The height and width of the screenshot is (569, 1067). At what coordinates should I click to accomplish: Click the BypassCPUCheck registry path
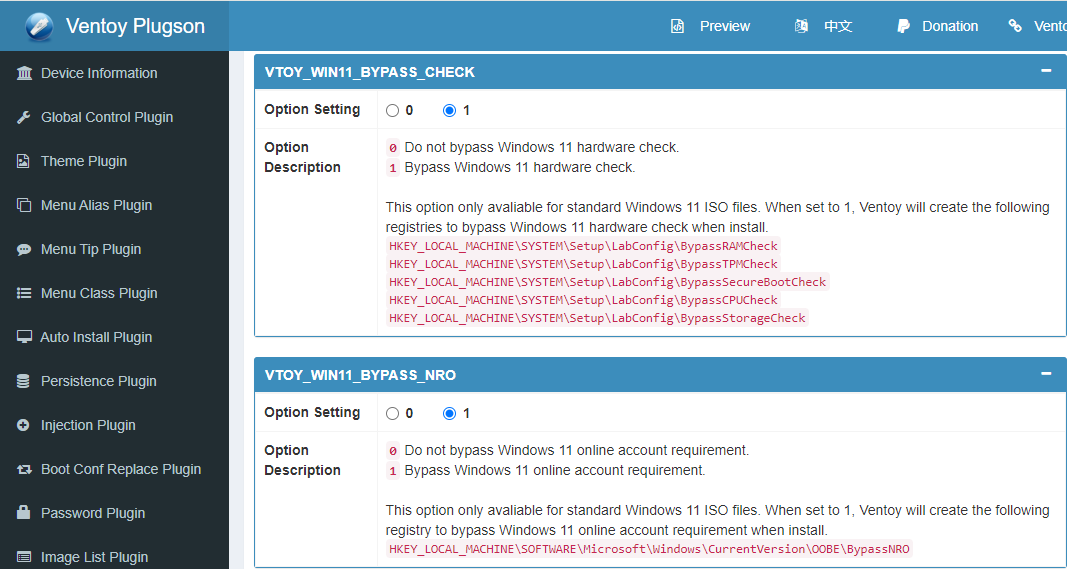(583, 300)
